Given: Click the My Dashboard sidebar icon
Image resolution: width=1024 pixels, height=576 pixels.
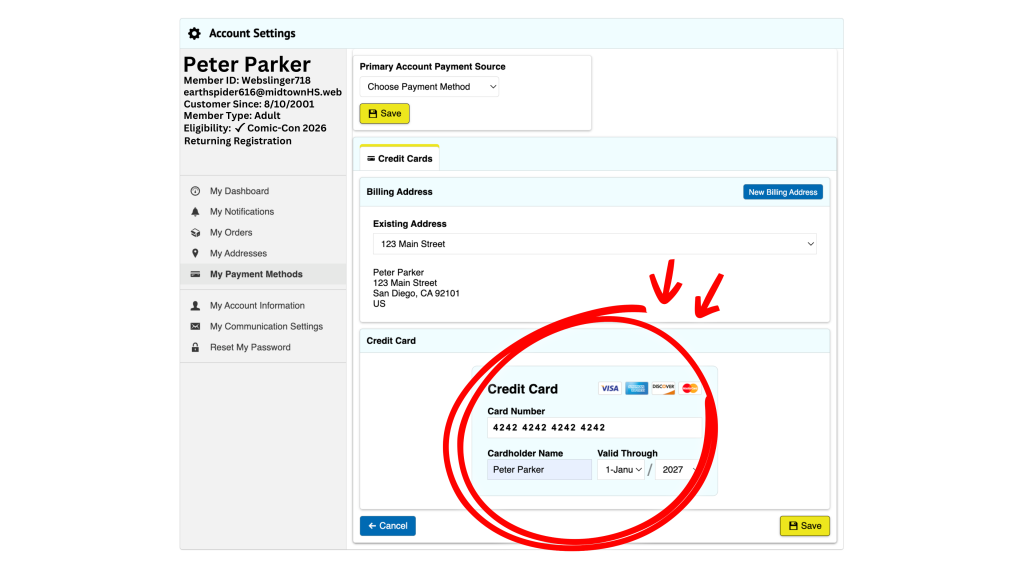Looking at the screenshot, I should (x=195, y=191).
